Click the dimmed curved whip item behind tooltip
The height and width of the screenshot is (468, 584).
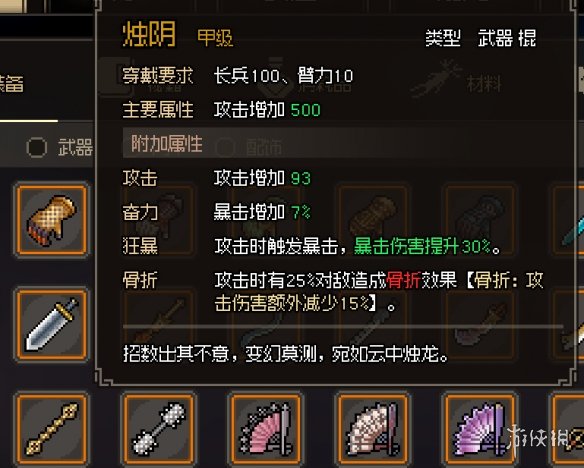coord(265,325)
